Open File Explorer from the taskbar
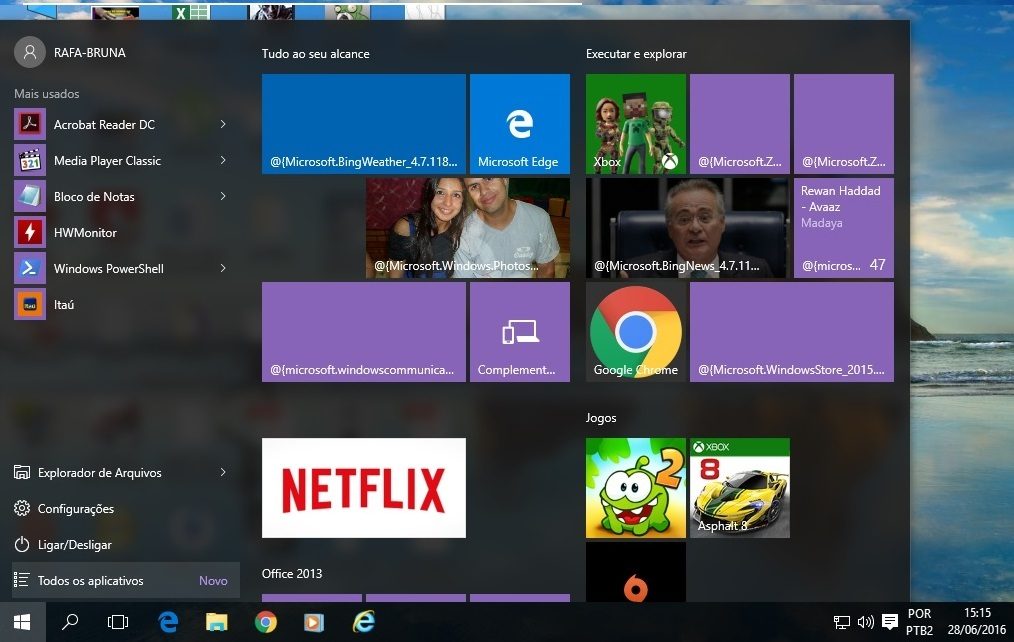 [x=217, y=622]
